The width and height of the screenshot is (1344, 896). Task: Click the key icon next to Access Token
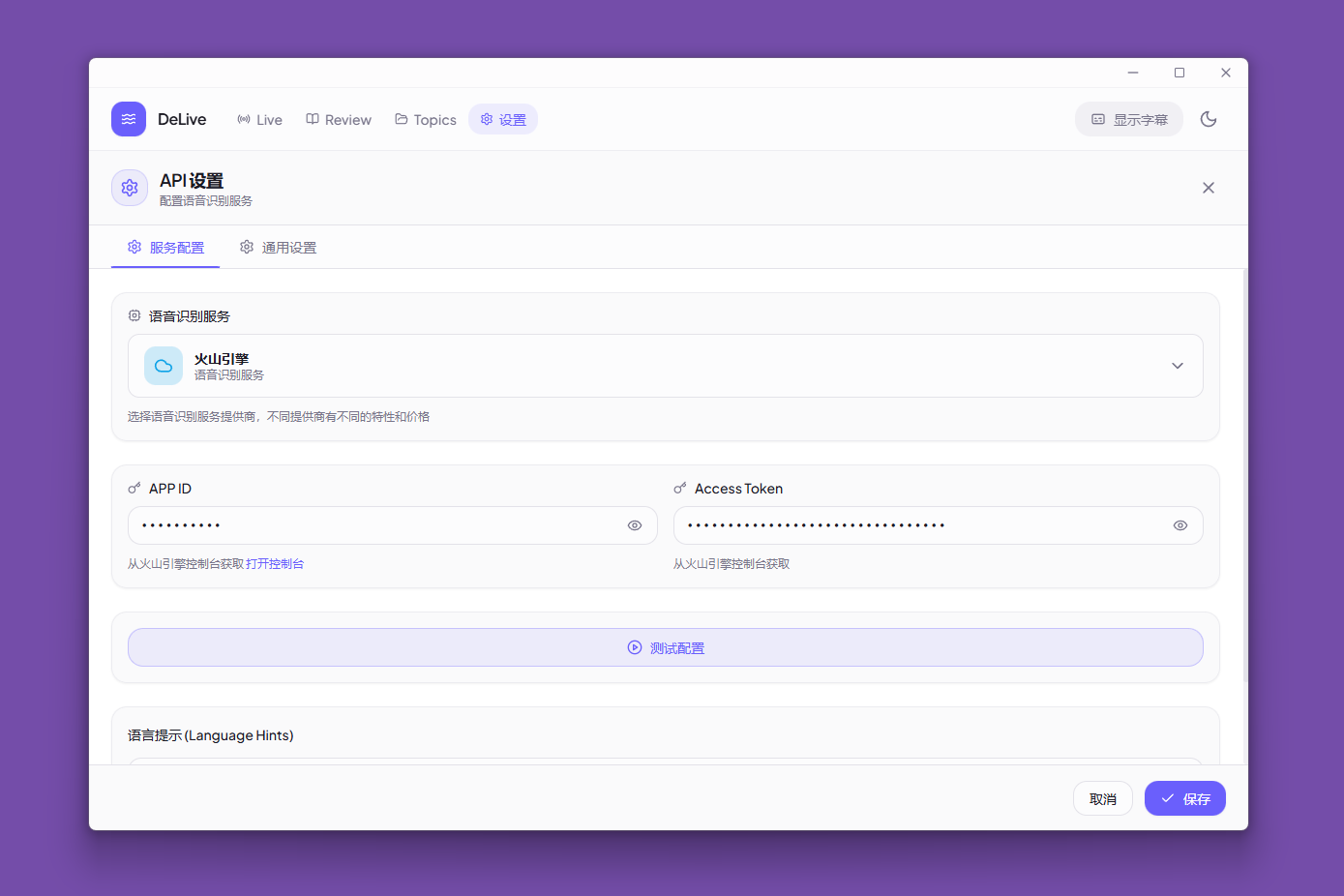click(680, 489)
